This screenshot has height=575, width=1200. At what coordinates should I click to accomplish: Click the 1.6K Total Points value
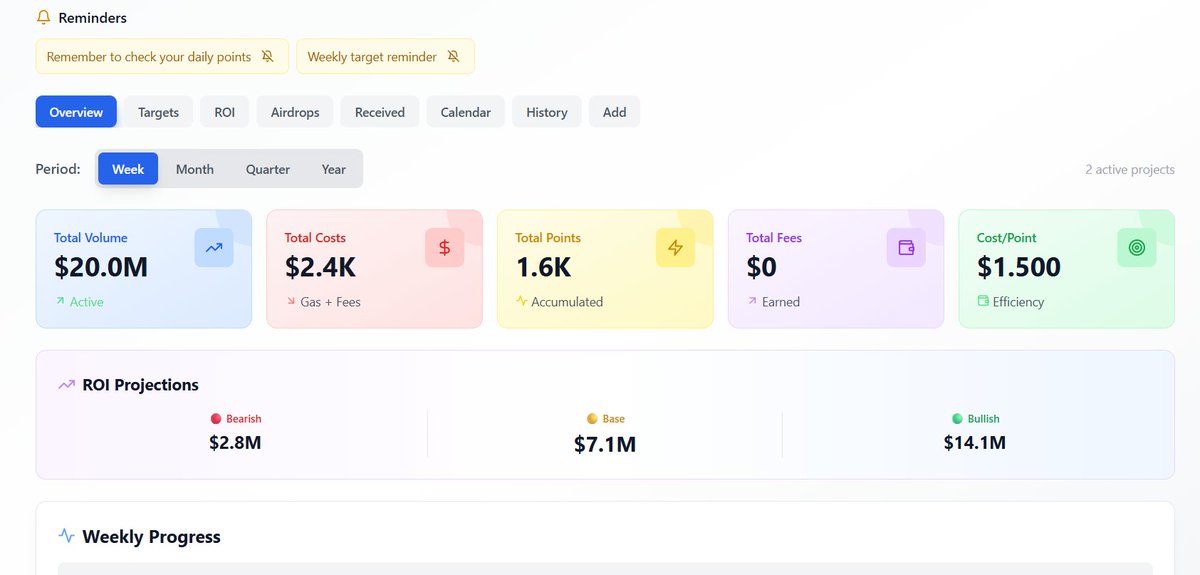point(543,267)
